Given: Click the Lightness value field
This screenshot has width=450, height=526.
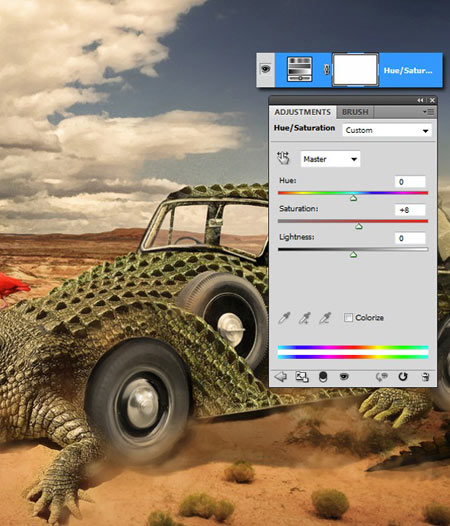Looking at the screenshot, I should 410,238.
